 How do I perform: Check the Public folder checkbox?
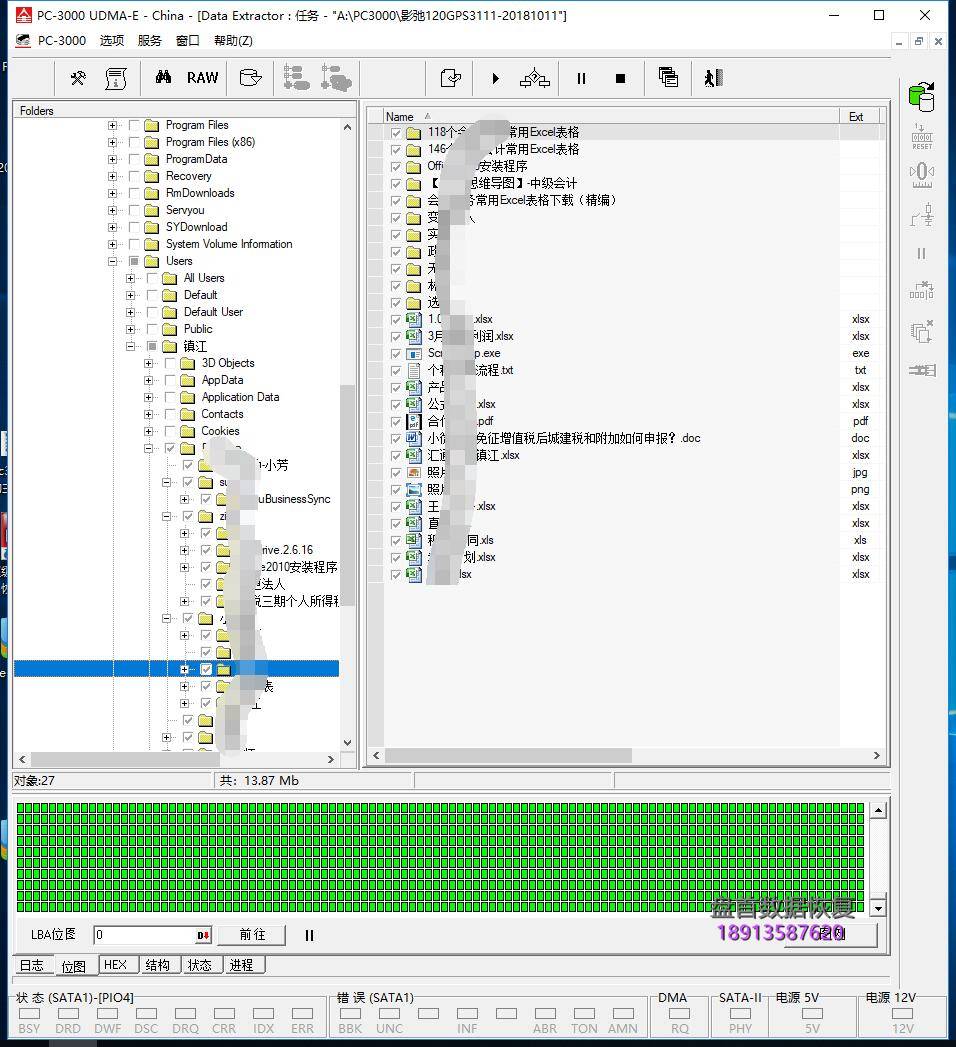[152, 329]
